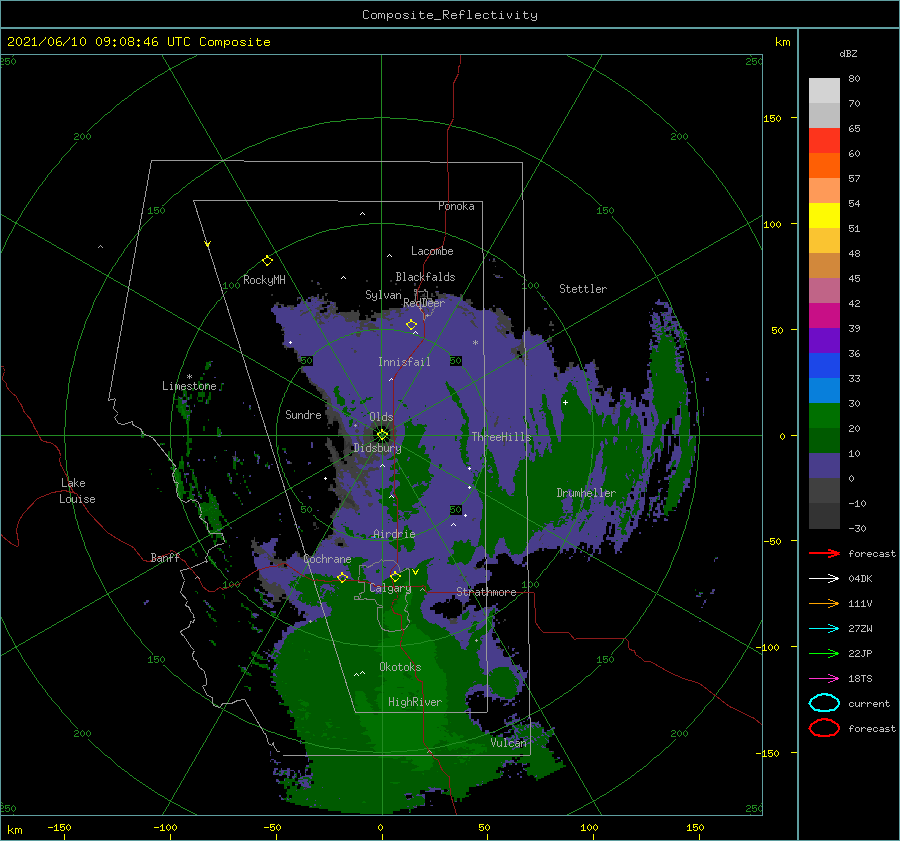Click the green 22JP arrow legend icon
The height and width of the screenshot is (841, 900).
[x=824, y=653]
